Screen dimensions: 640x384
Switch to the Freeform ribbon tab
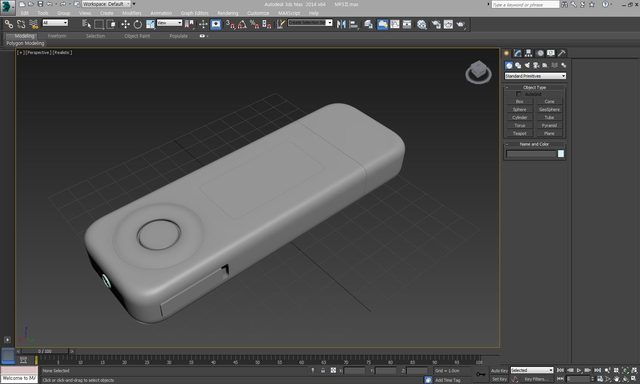click(x=57, y=36)
